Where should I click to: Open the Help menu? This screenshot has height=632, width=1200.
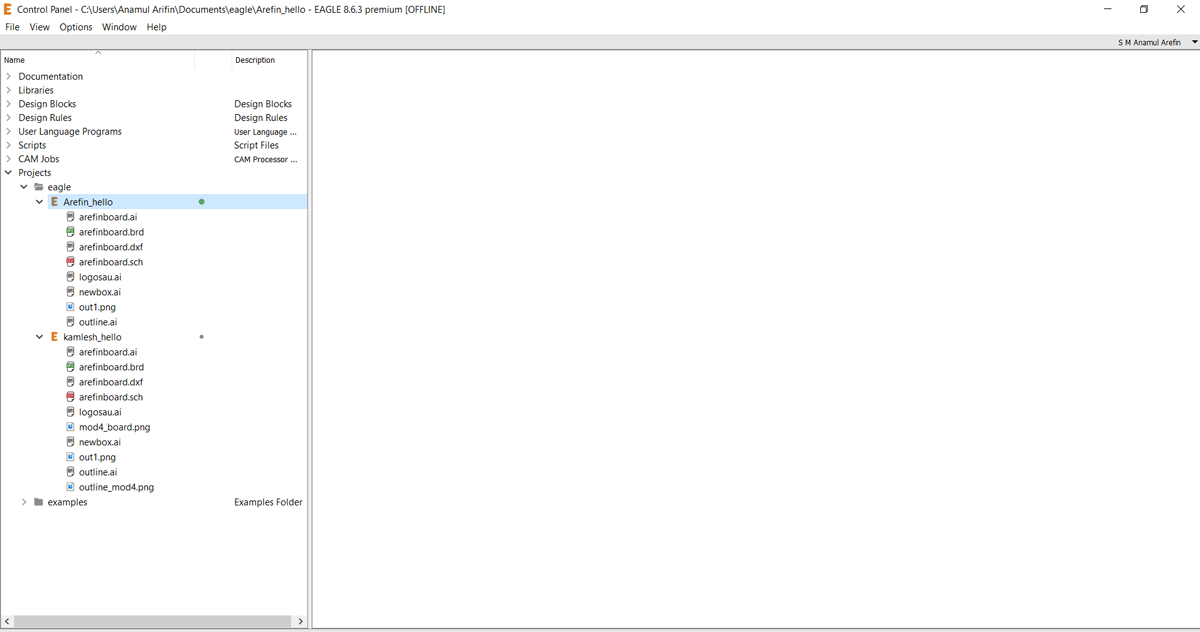[x=157, y=27]
